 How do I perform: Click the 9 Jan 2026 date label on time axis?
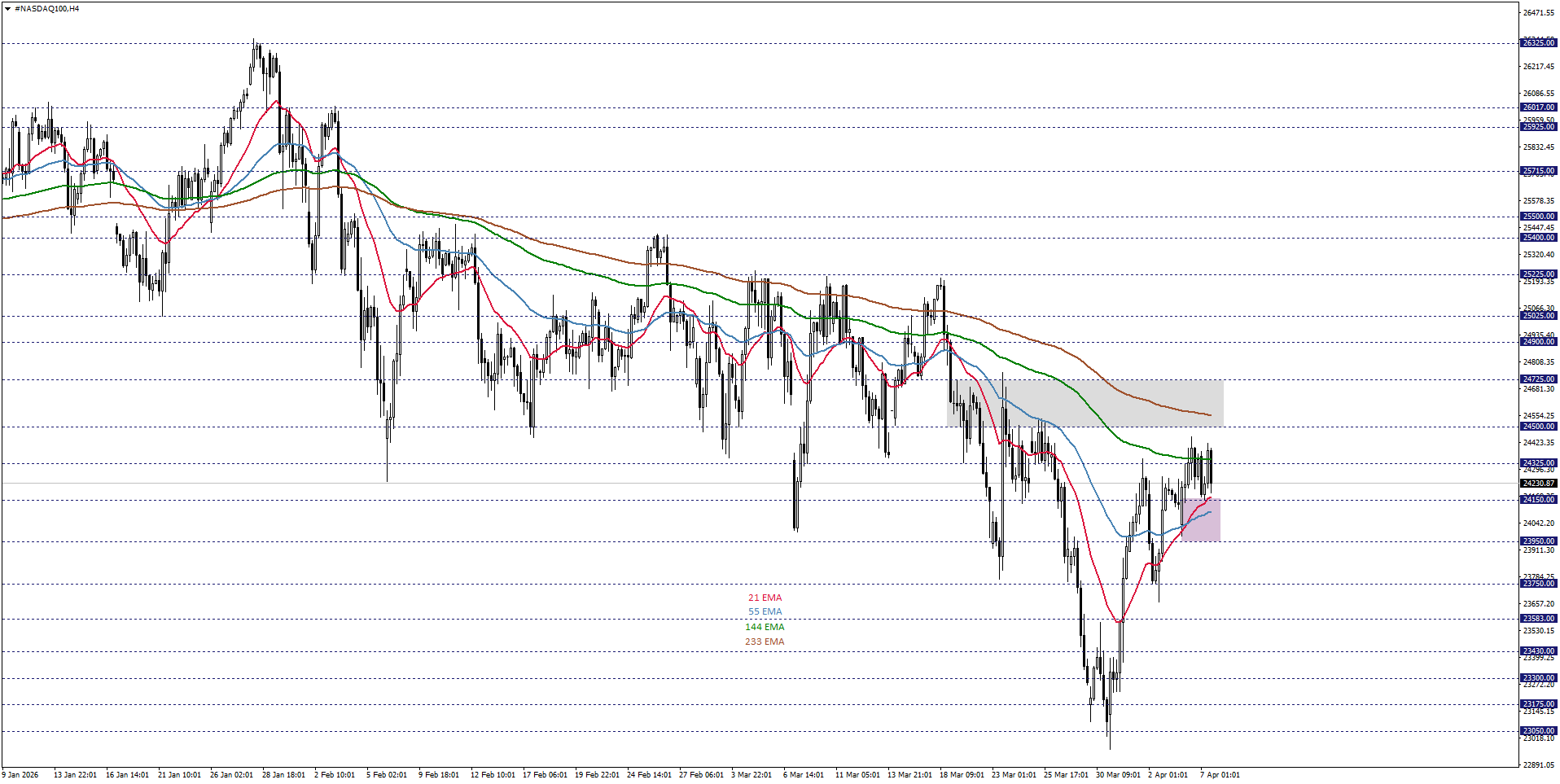(20, 775)
